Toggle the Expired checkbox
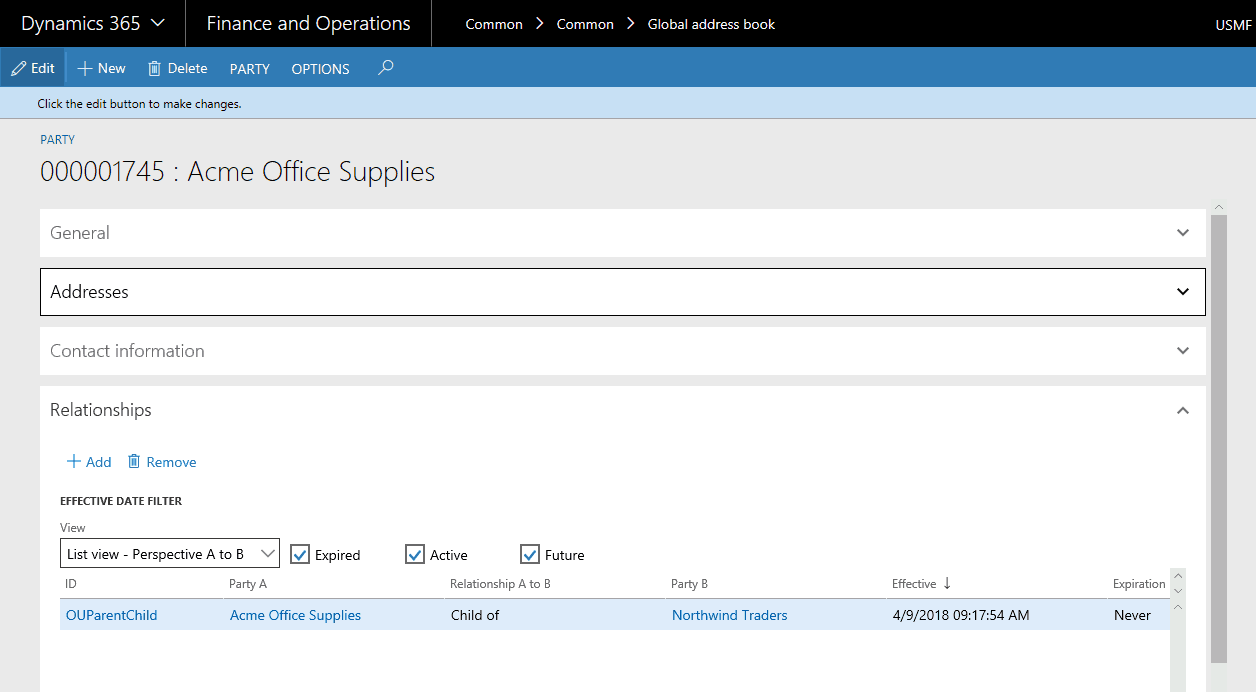Viewport: 1256px width, 692px height. (x=300, y=554)
